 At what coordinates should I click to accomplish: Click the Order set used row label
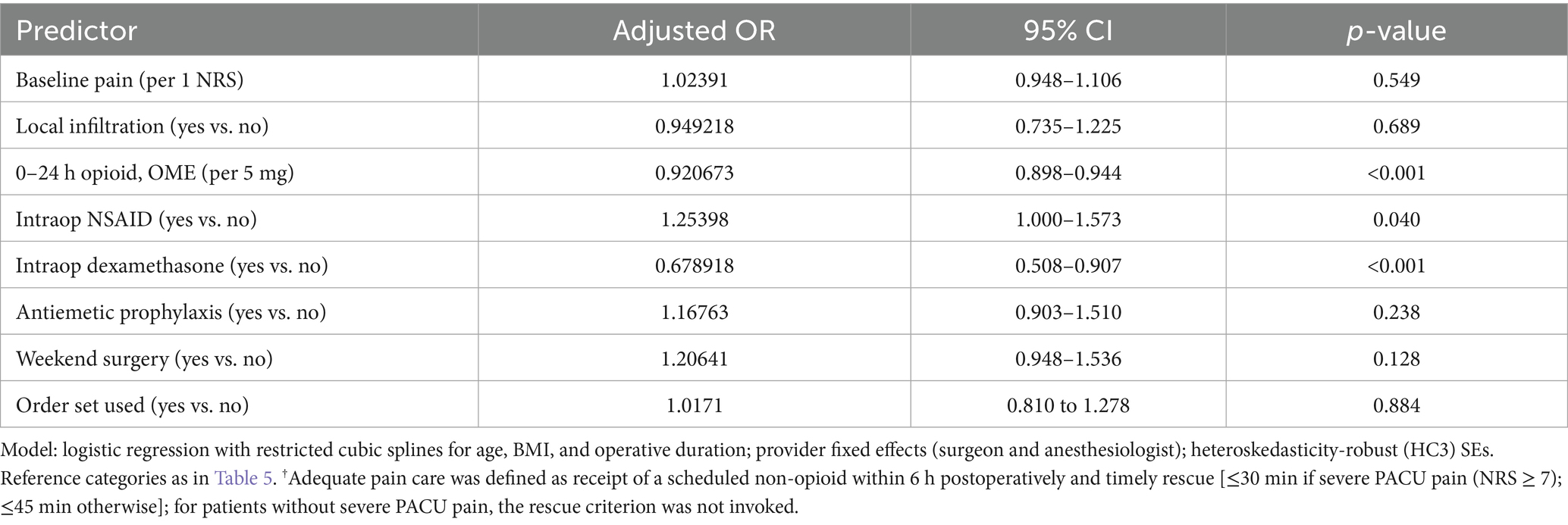click(133, 405)
